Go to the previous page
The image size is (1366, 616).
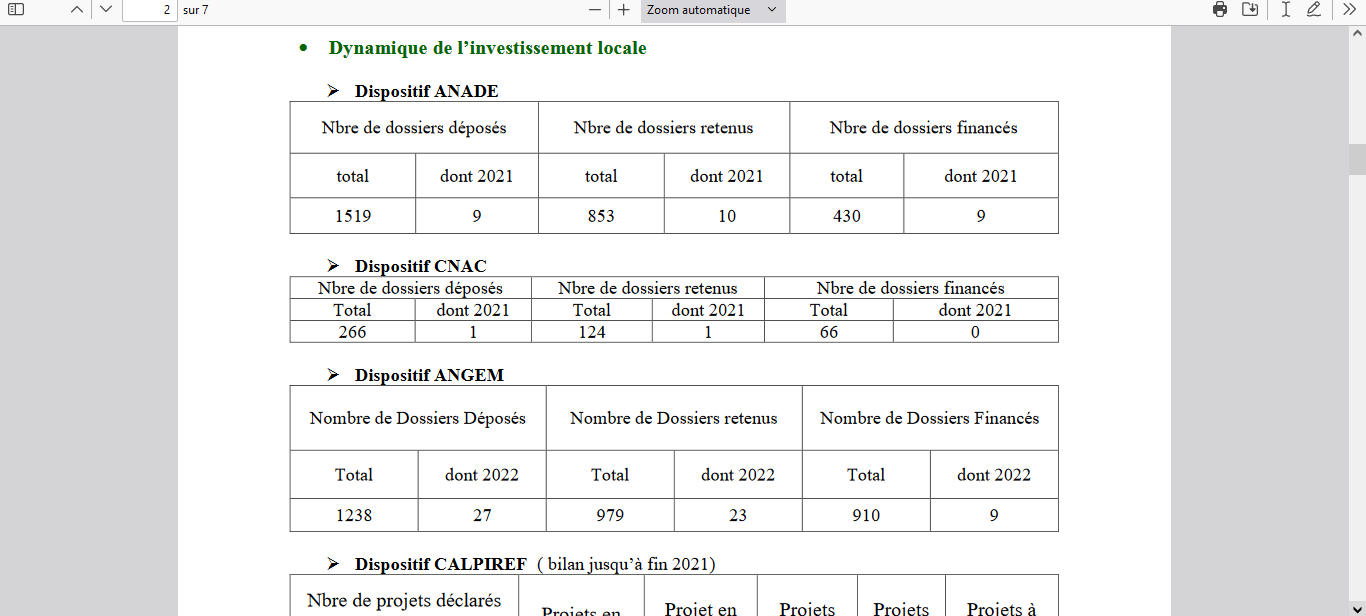pos(77,10)
